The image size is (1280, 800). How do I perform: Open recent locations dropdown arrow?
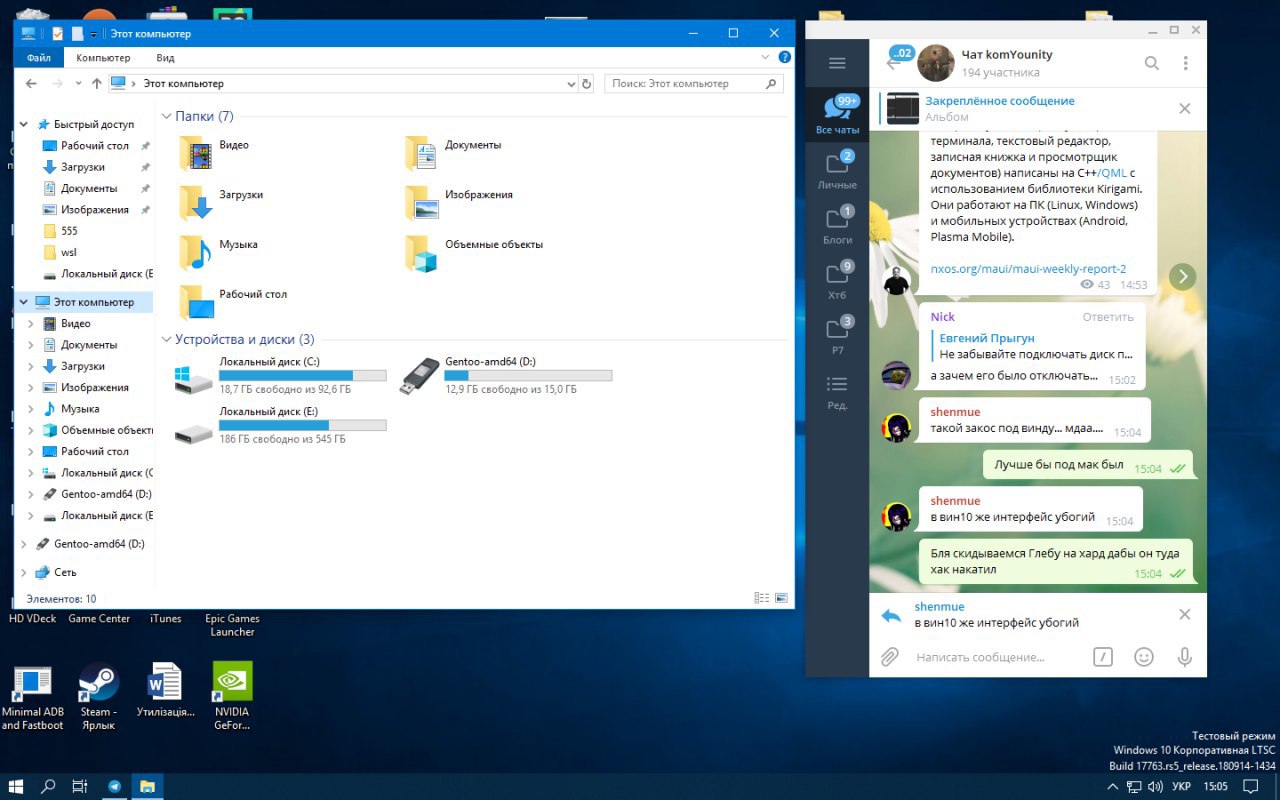pyautogui.click(x=77, y=84)
